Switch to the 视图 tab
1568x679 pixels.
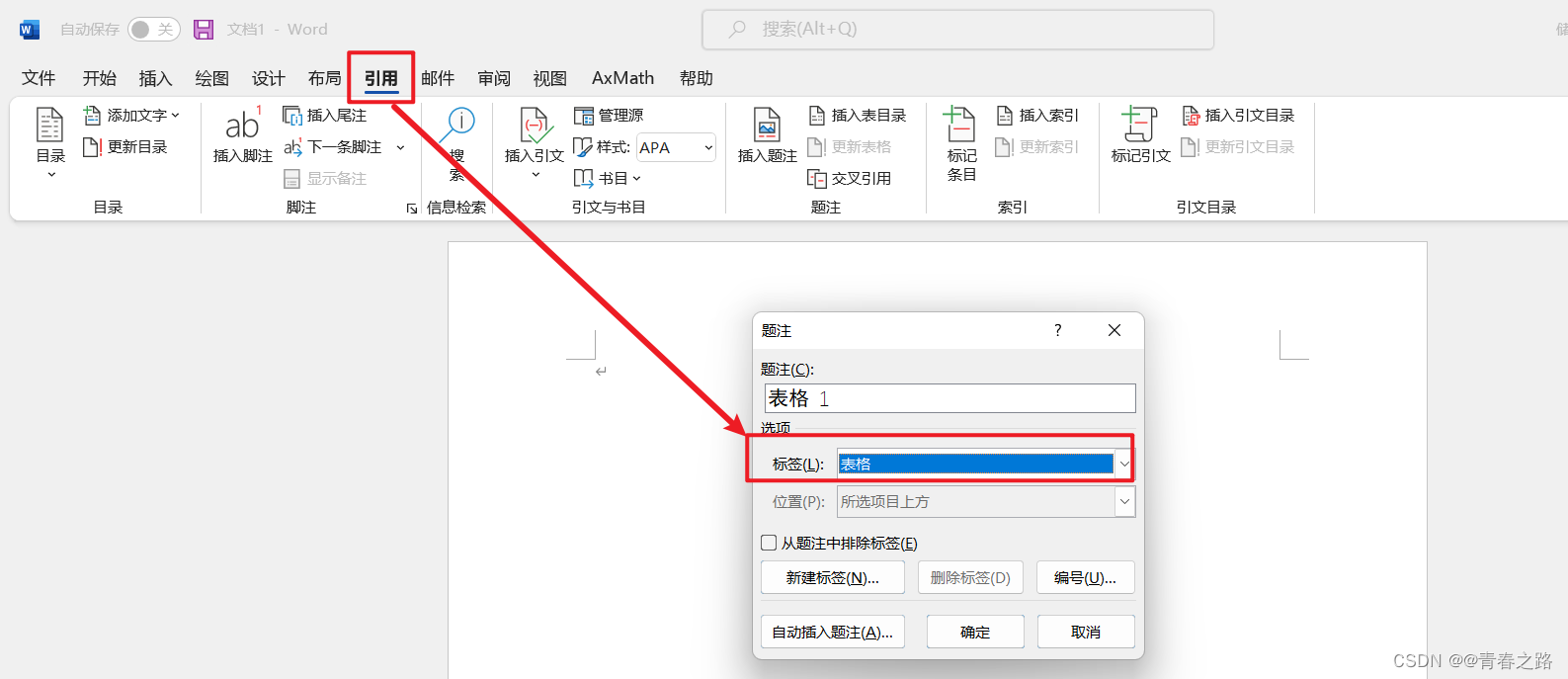point(550,78)
